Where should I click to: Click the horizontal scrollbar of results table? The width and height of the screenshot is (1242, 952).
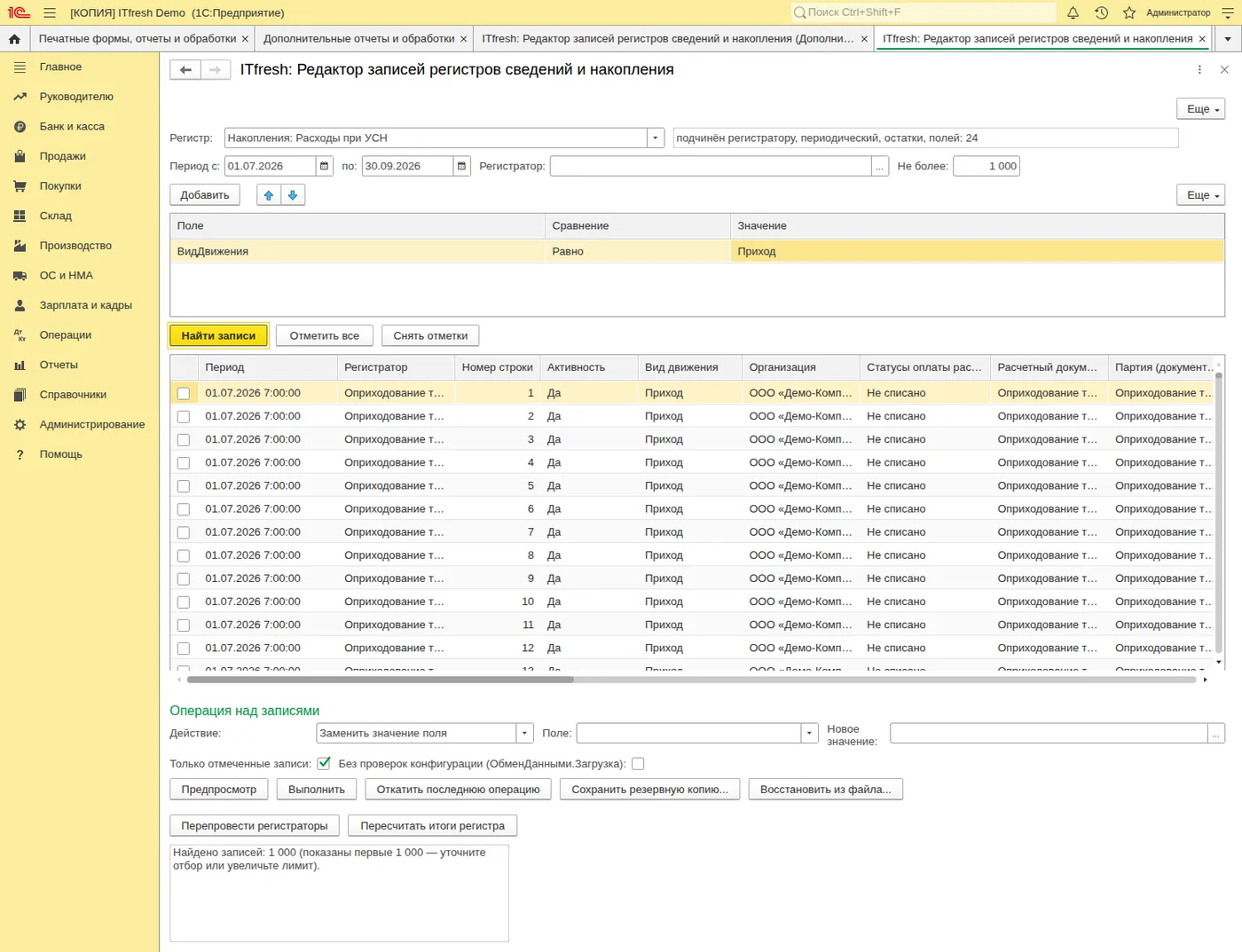[381, 680]
